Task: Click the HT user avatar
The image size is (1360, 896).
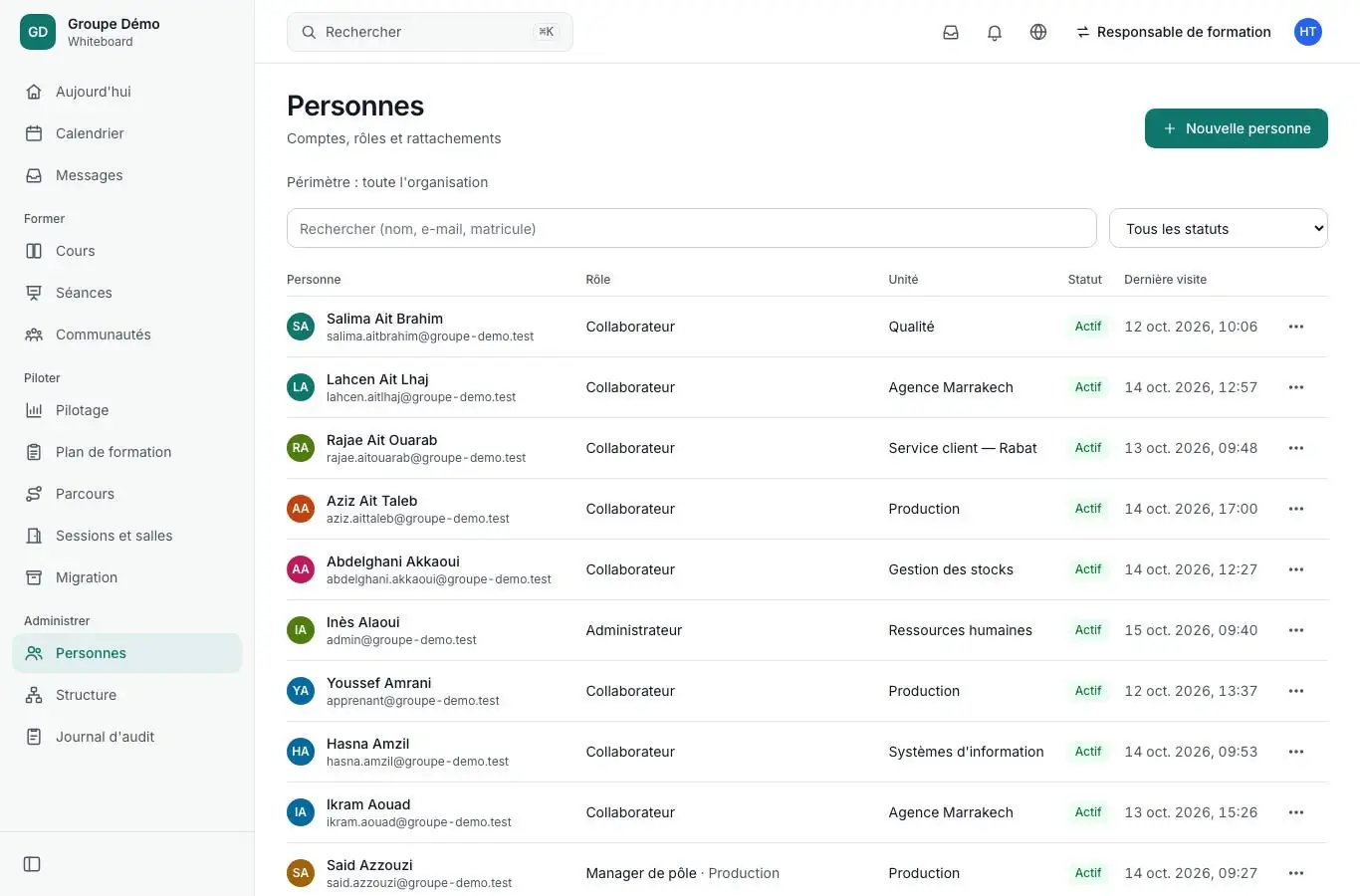Action: (x=1308, y=32)
